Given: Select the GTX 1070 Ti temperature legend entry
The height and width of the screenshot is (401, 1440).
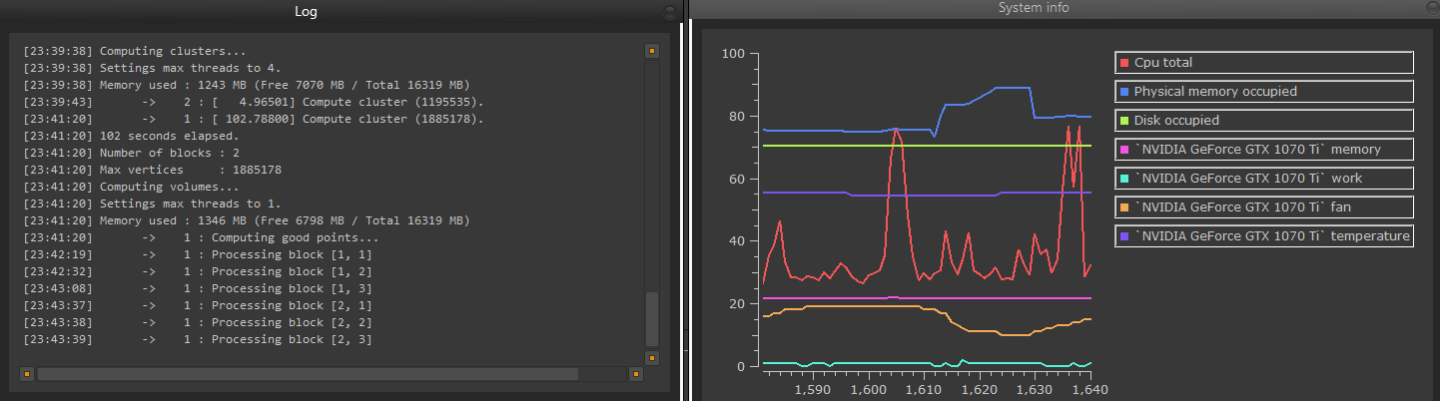Looking at the screenshot, I should coord(1264,236).
